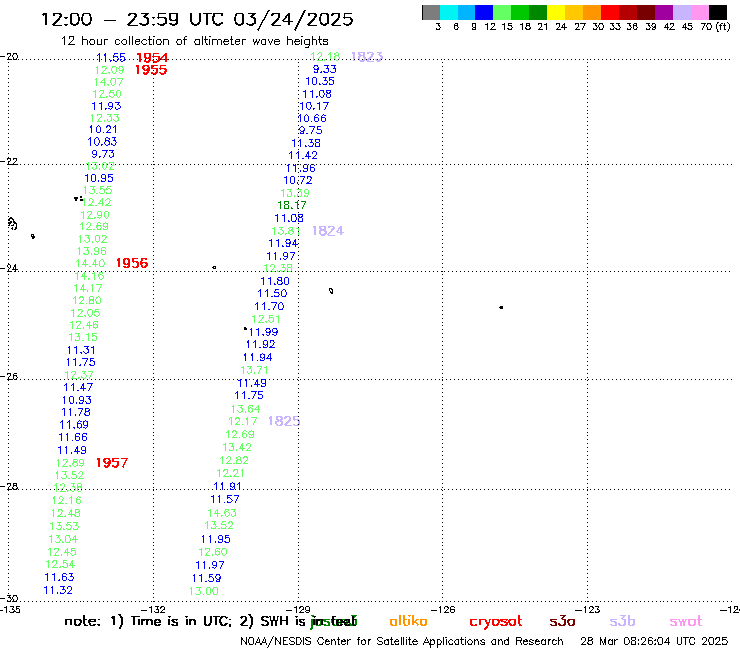Click the cryosat satellite legend label
The height and width of the screenshot is (650, 740).
tap(496, 621)
